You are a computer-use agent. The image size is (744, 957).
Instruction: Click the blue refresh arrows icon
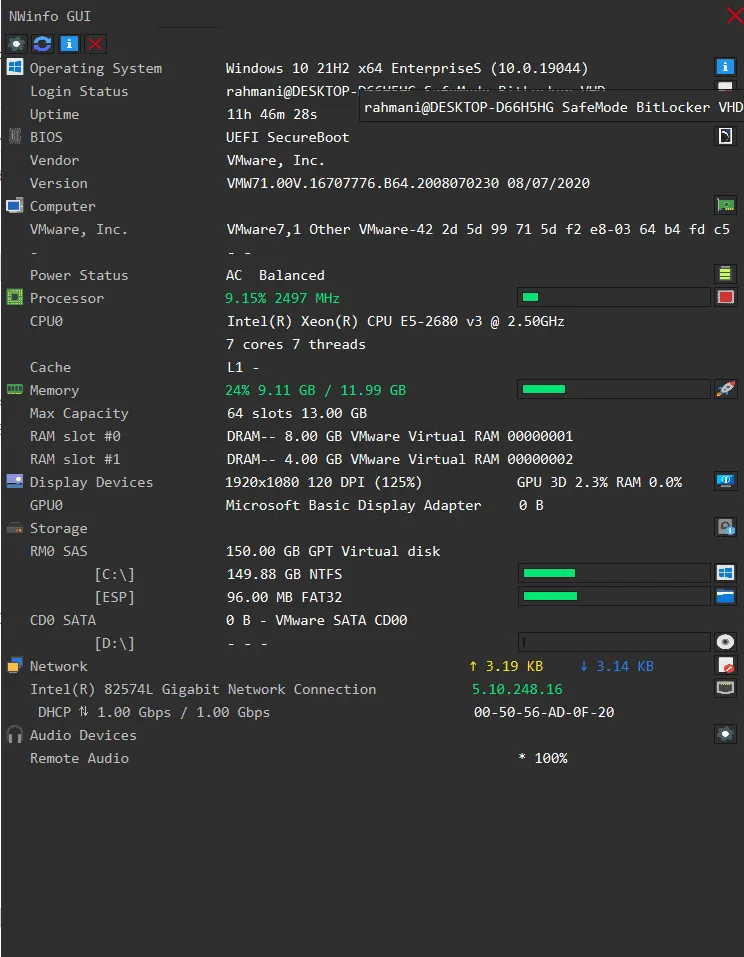point(42,44)
